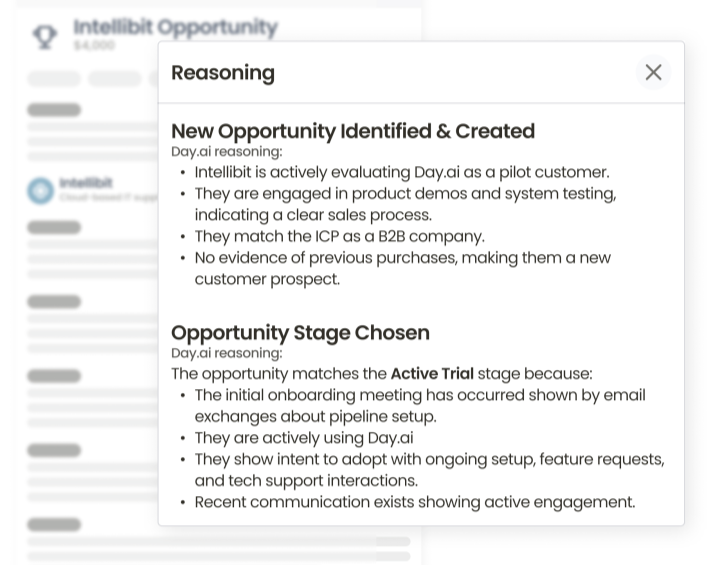Click the bullet about matching the ICP

340,236
